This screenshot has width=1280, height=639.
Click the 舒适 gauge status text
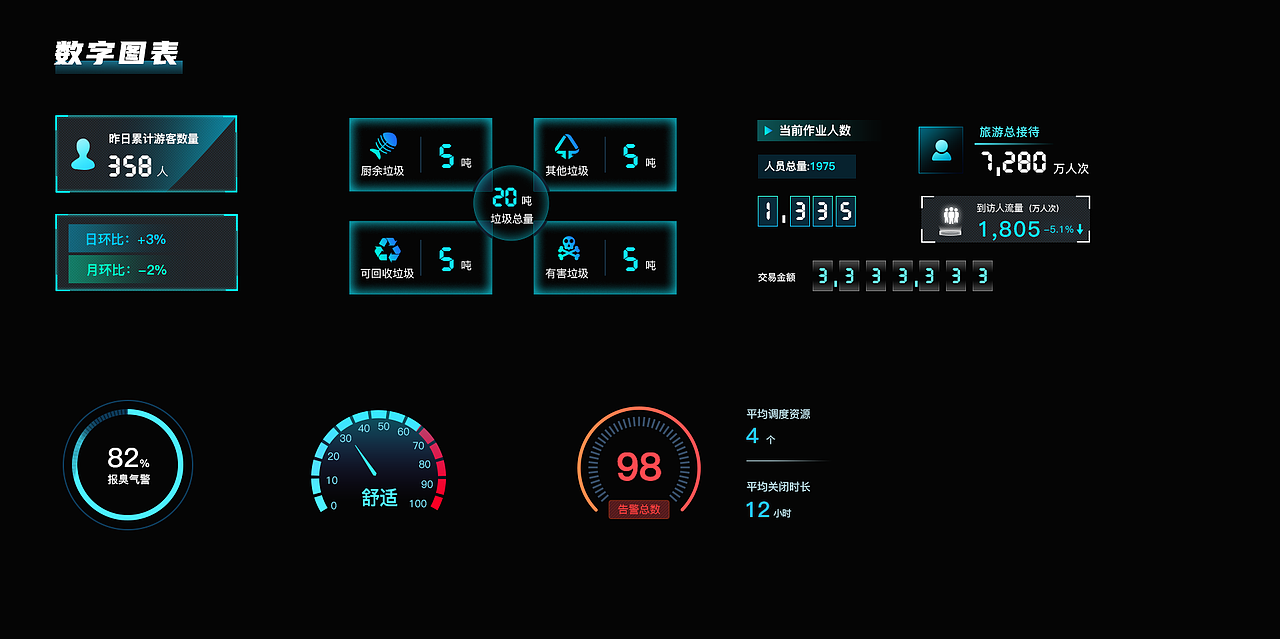click(x=380, y=497)
